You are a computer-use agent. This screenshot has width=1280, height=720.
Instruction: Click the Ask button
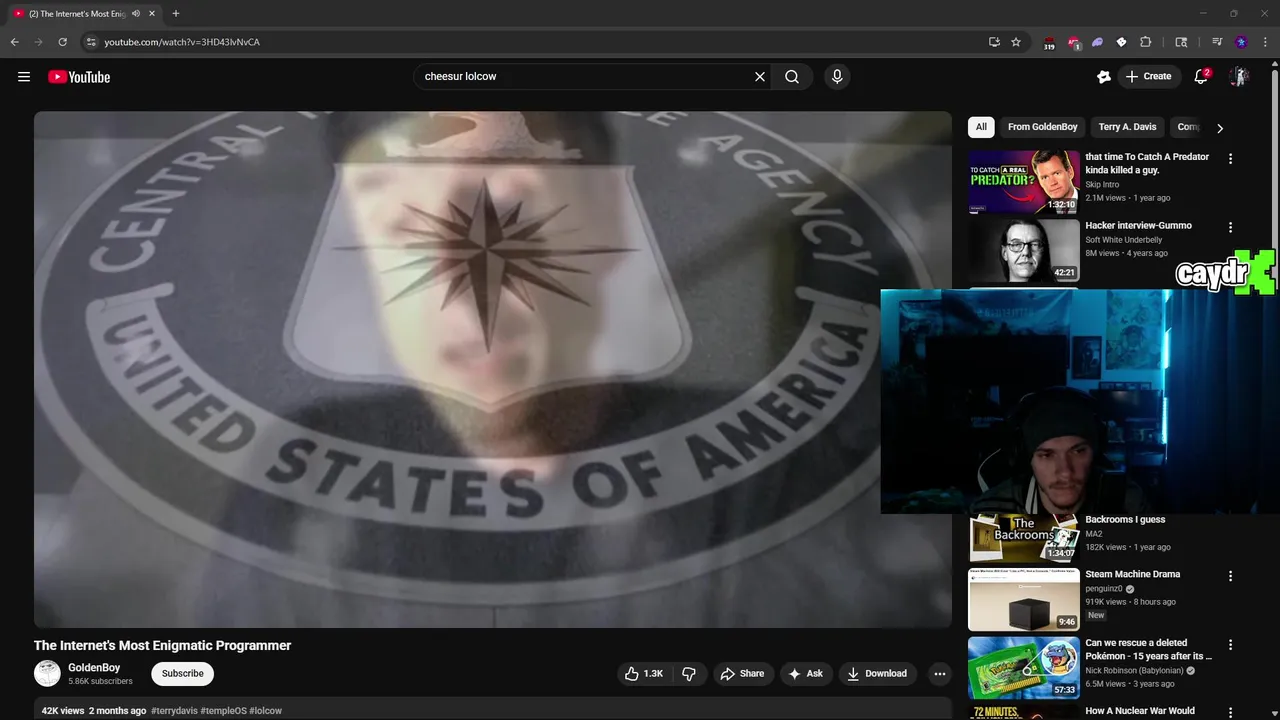(806, 674)
